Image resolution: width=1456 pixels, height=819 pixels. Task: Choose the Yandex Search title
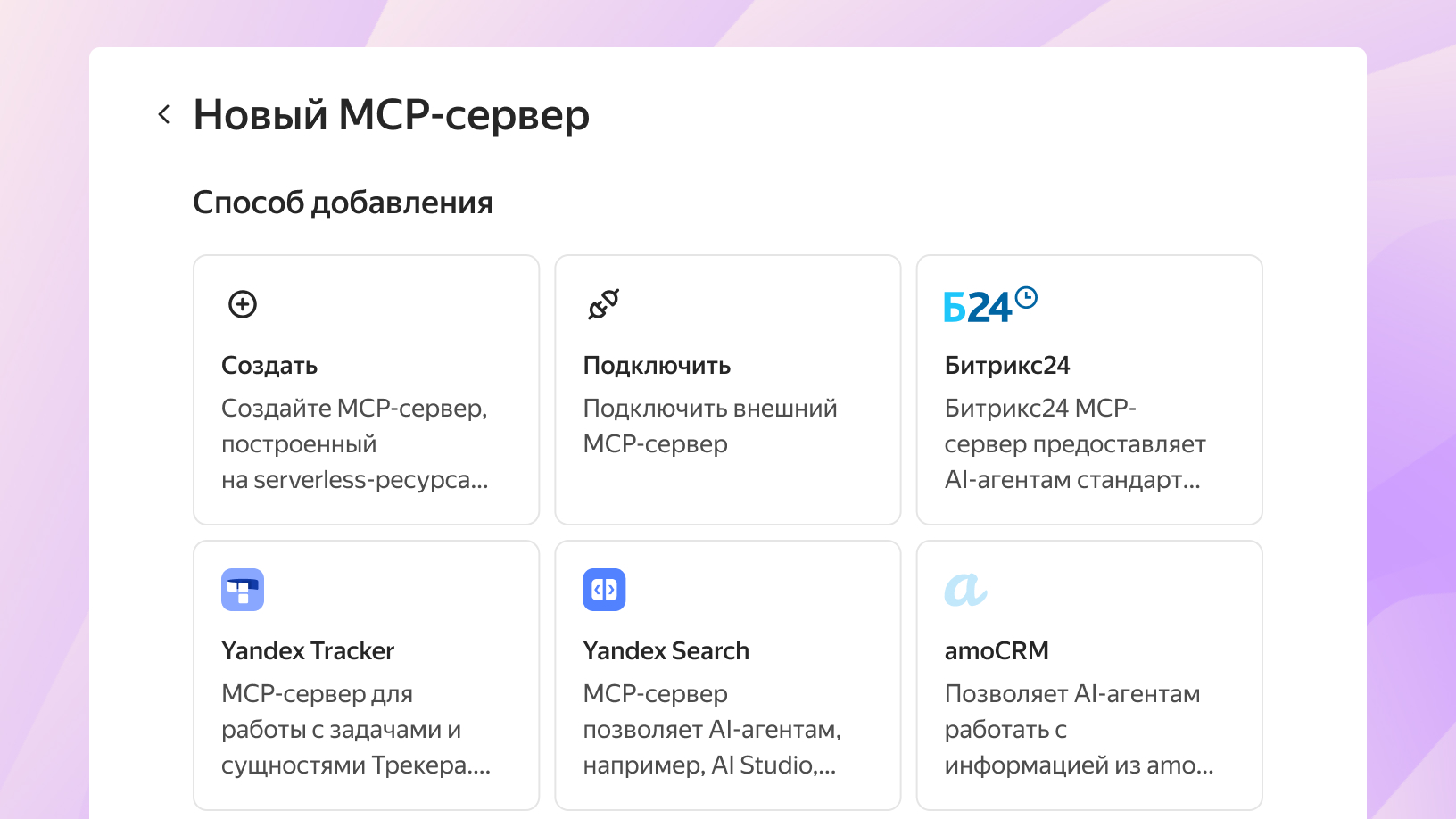point(666,651)
